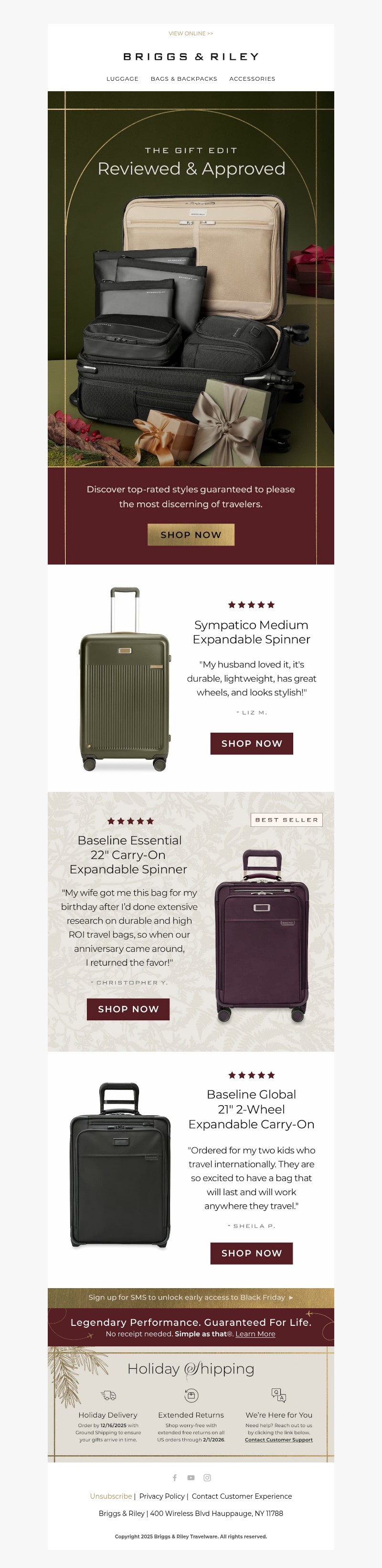Follow the Learn More link
This screenshot has width=382, height=1568.
click(255, 1333)
